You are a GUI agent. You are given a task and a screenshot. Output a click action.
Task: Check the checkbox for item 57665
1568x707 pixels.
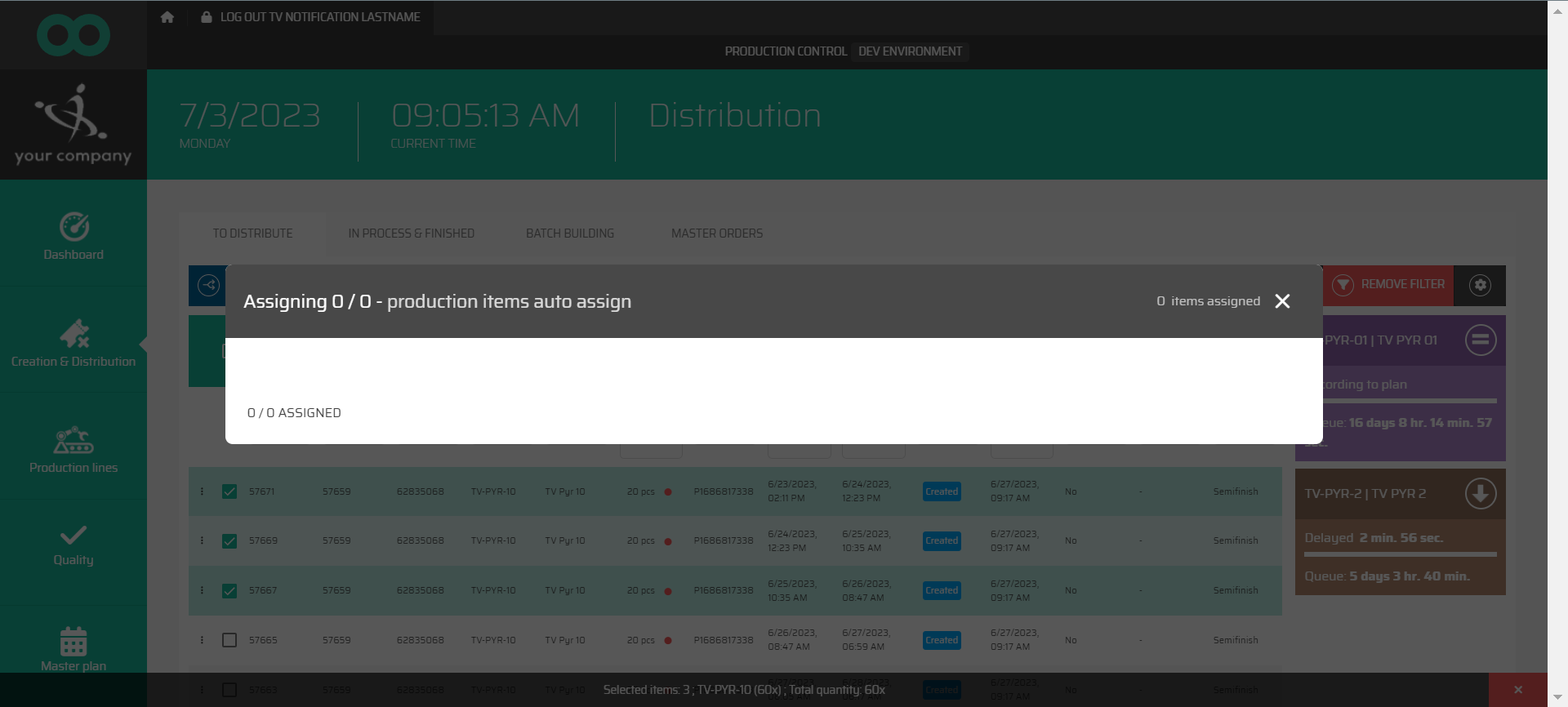click(229, 640)
